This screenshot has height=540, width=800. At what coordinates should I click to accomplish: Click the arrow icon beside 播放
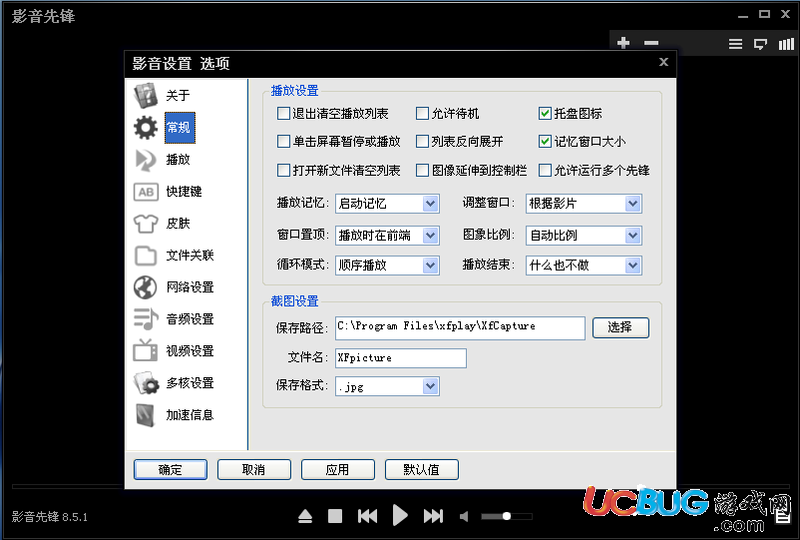tap(145, 160)
